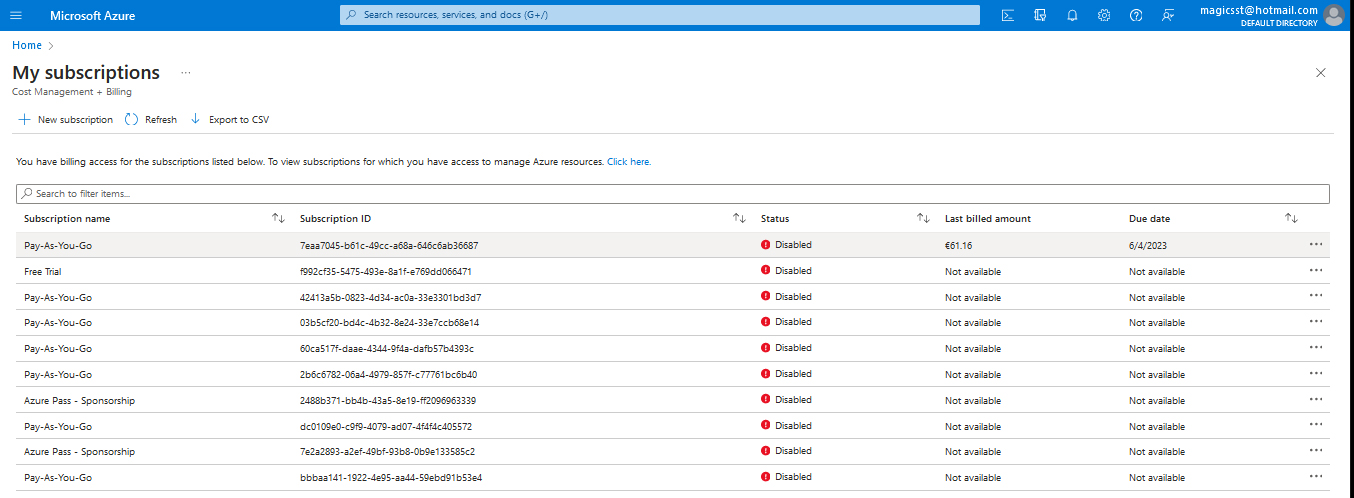The height and width of the screenshot is (498, 1354).
Task: Select subscription ID 7eaa7045-b61c-49cc-a68a-646c6ab36687
Action: 389,245
